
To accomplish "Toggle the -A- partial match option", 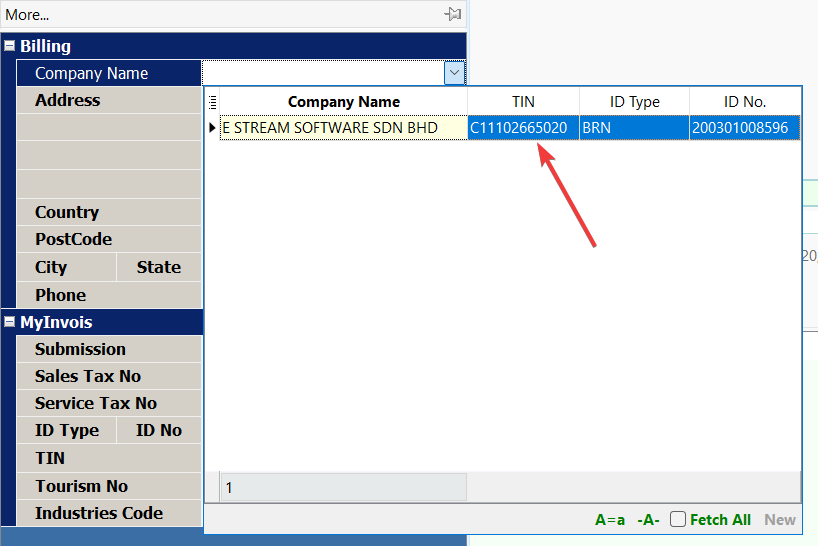I will tap(648, 520).
